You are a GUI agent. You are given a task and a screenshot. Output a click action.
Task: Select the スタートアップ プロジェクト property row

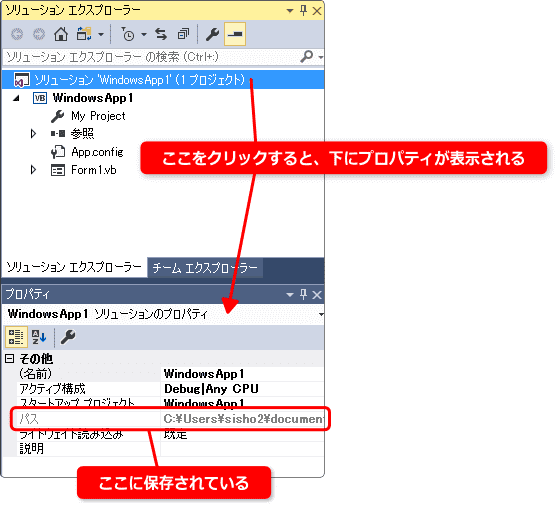pyautogui.click(x=171, y=403)
